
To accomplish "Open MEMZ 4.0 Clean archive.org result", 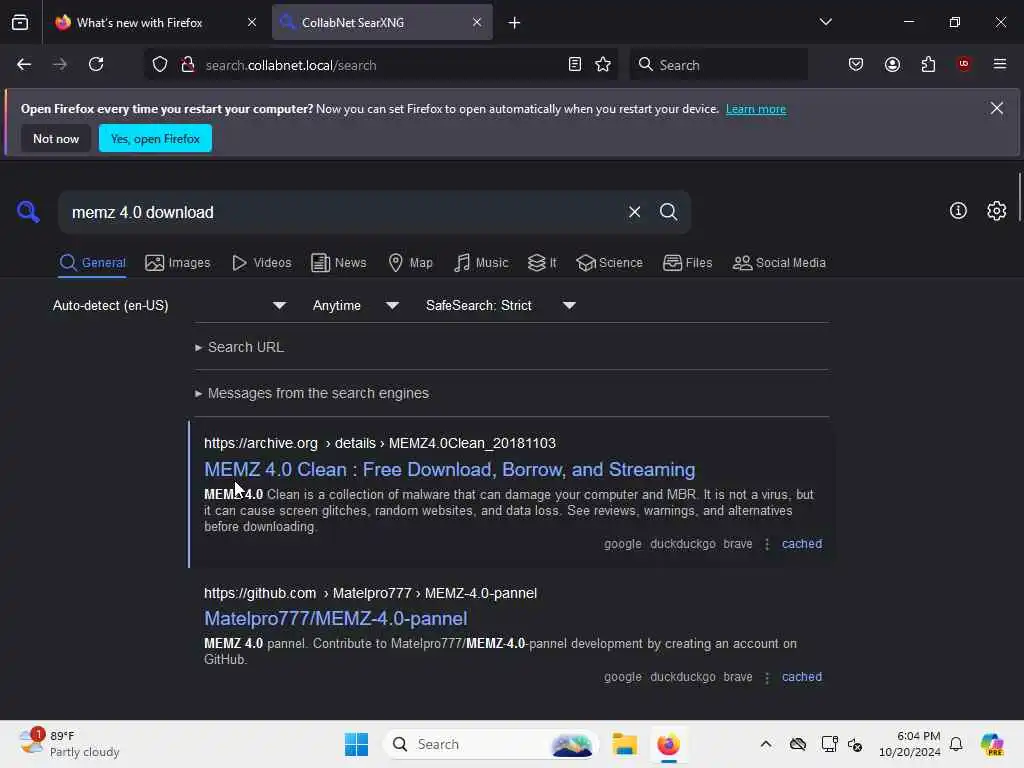I will (x=449, y=470).
